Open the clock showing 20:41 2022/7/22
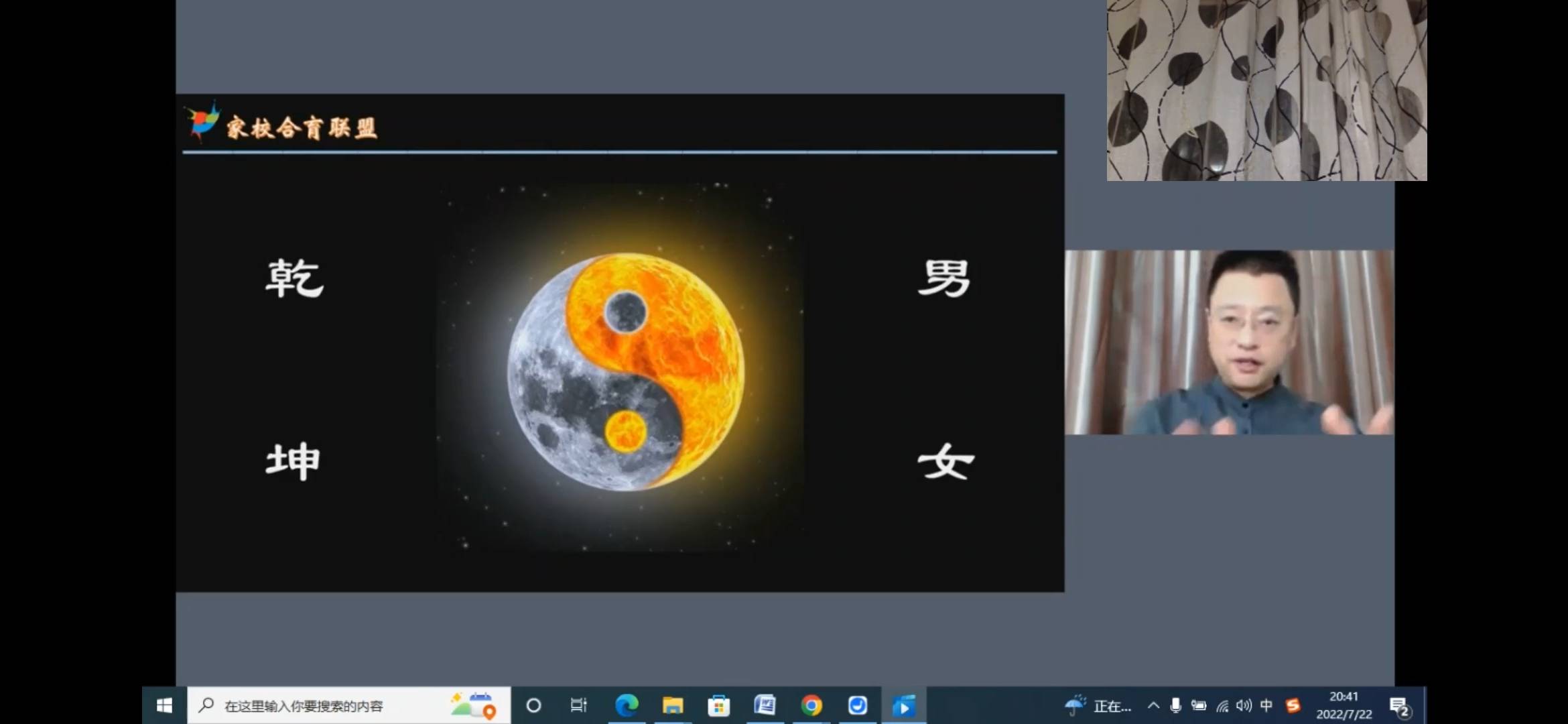Screen dimensions: 1568x724 (x=1344, y=705)
